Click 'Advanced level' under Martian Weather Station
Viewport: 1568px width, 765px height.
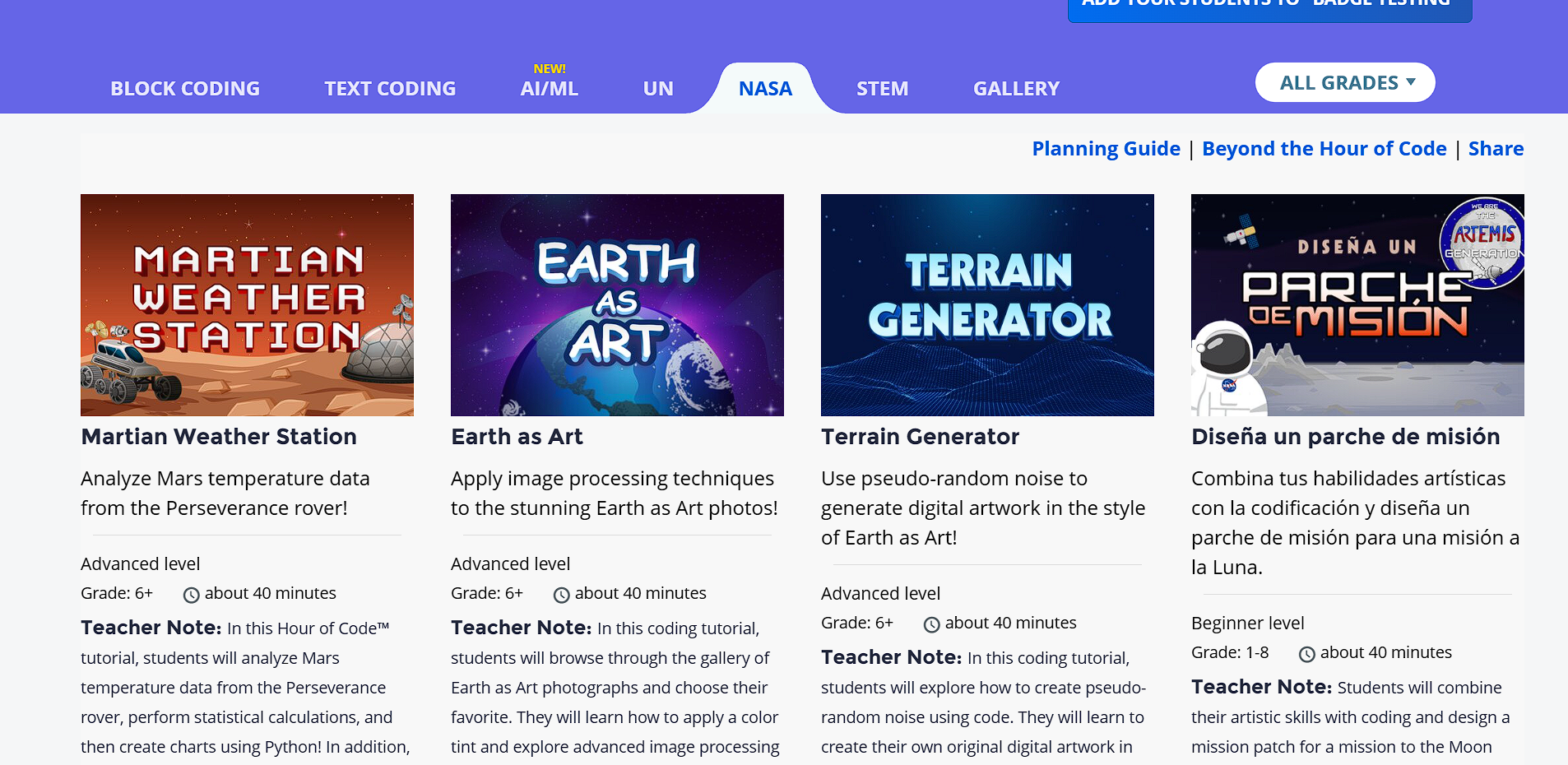(140, 563)
